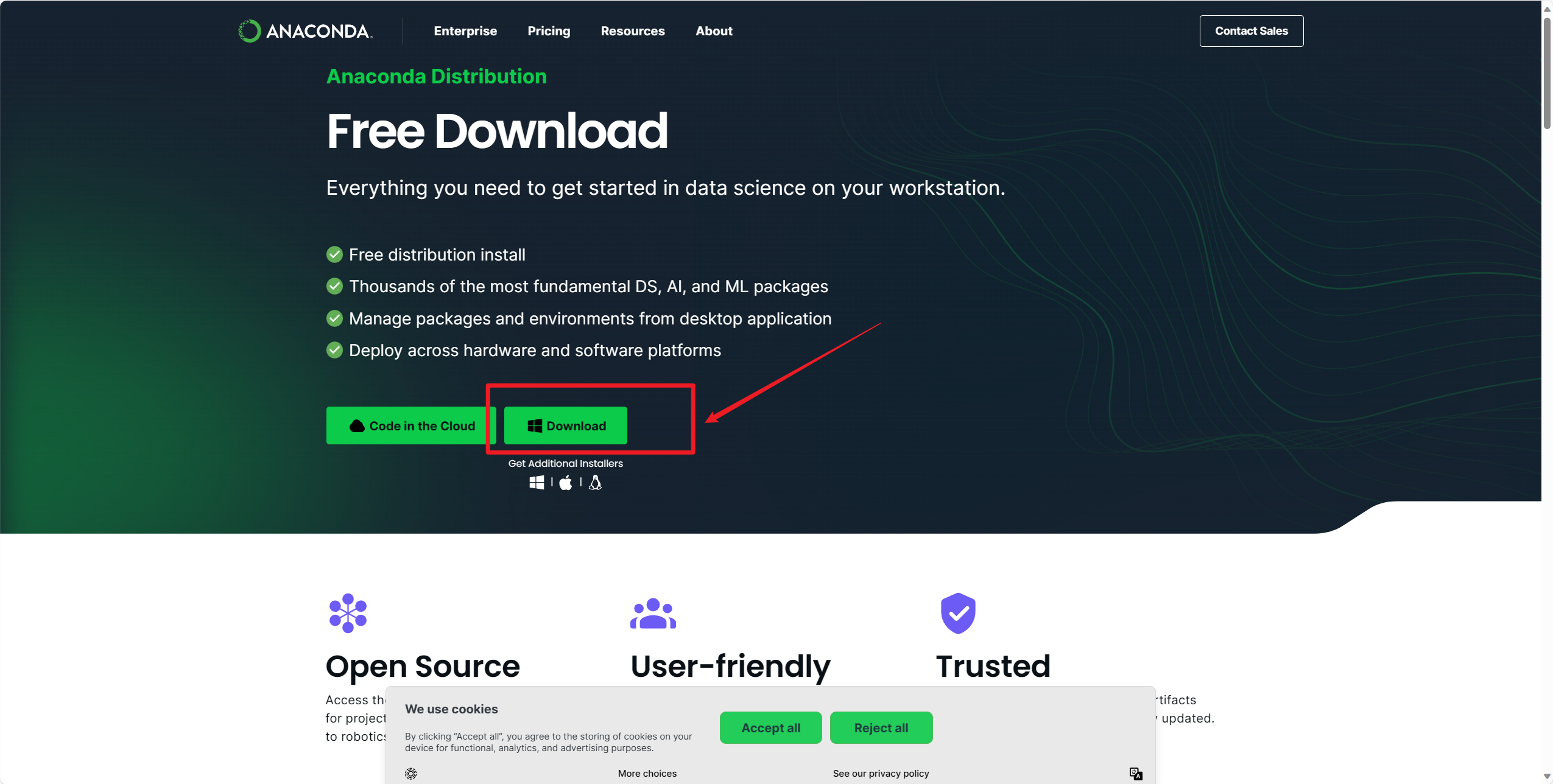Click the Contact Sales button
Image resolution: width=1553 pixels, height=784 pixels.
click(x=1251, y=31)
